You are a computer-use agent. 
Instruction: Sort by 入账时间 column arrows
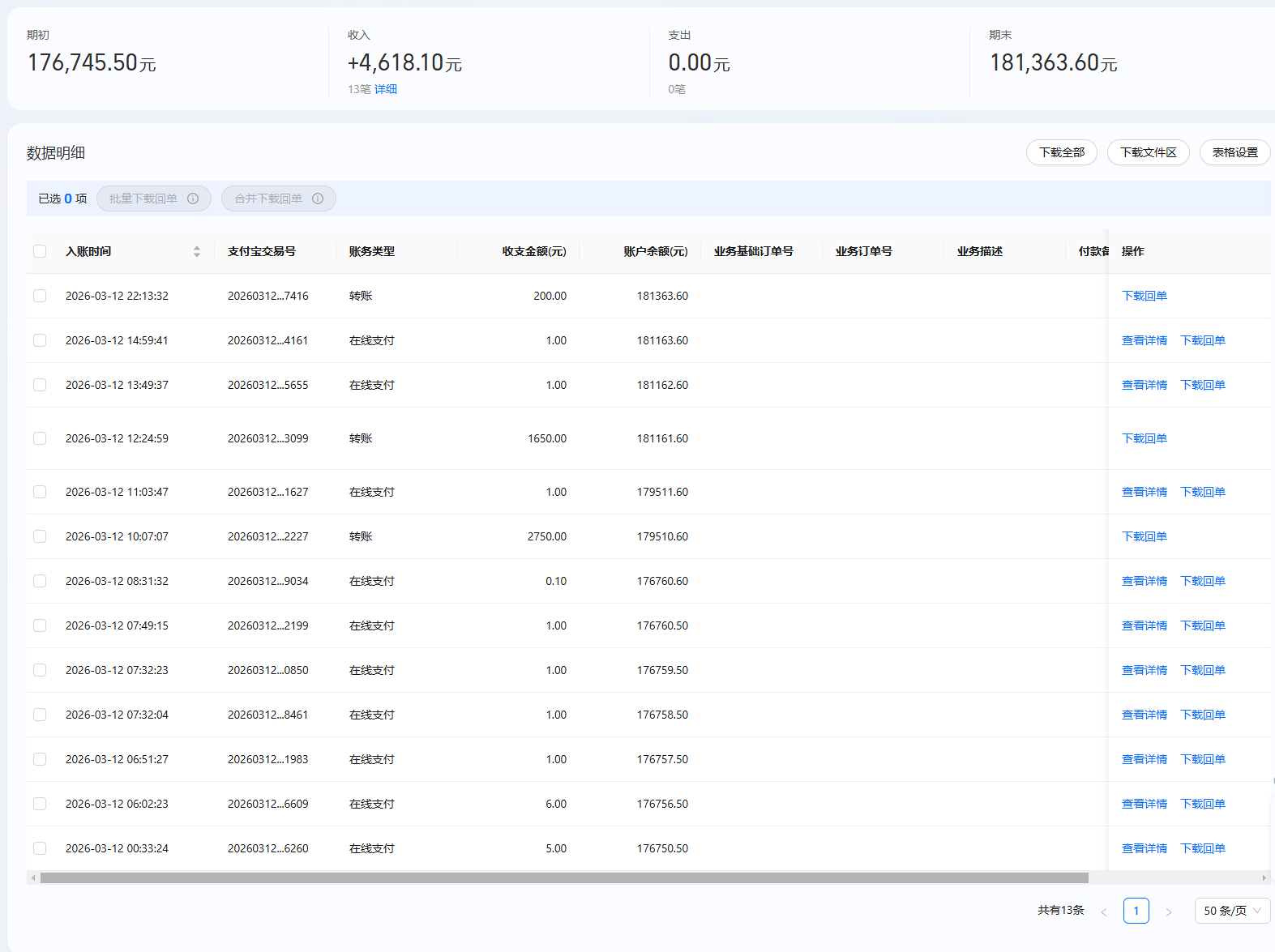[196, 251]
